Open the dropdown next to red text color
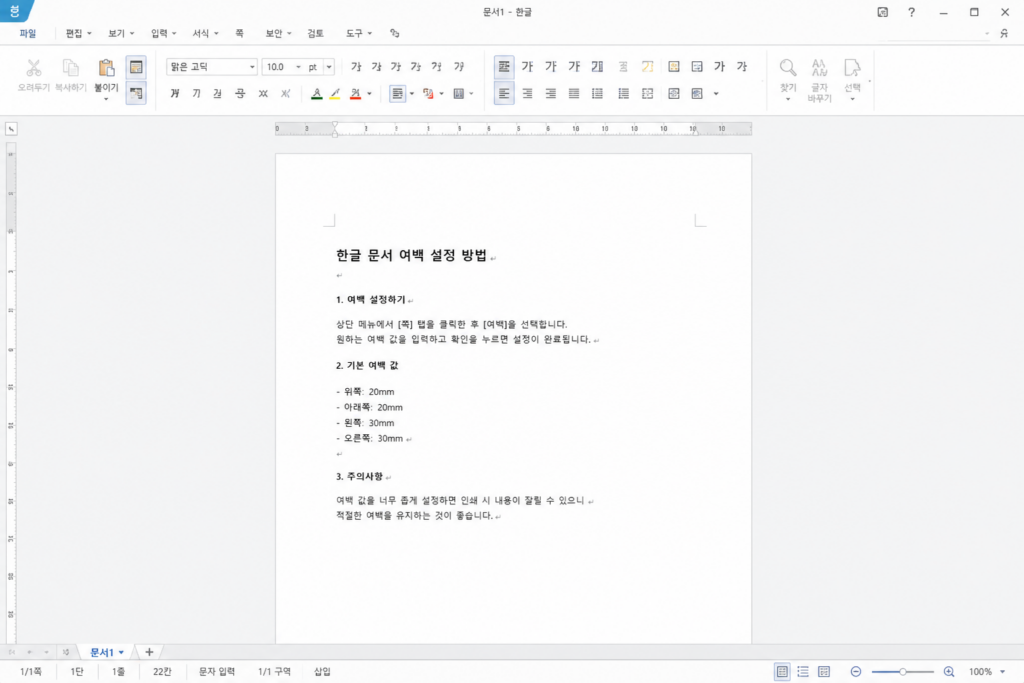1024x683 pixels. pos(370,93)
